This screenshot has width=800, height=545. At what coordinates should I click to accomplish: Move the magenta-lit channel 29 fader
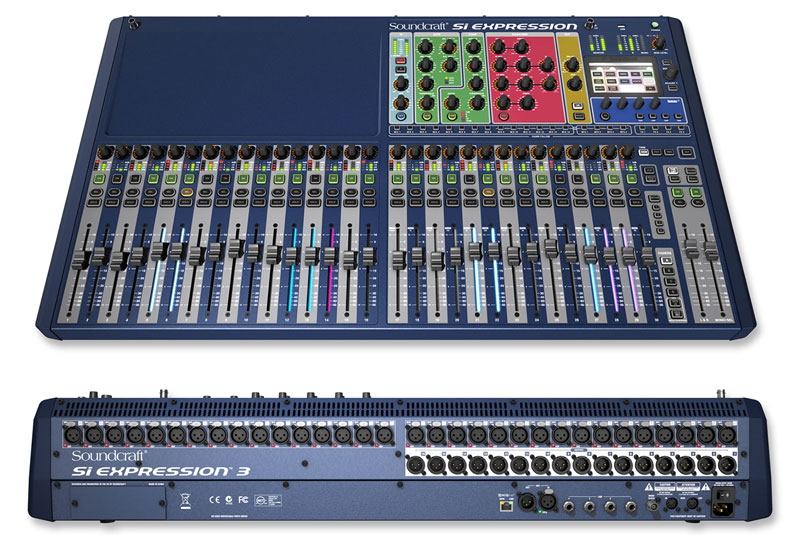click(x=628, y=256)
